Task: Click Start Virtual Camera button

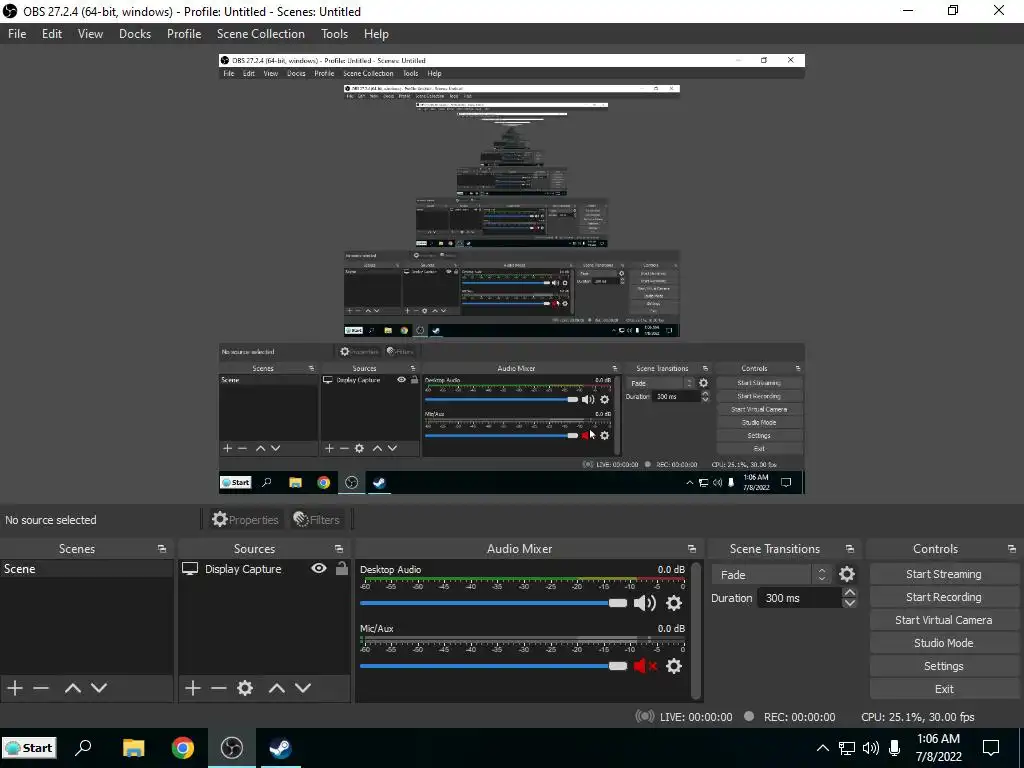Action: pyautogui.click(x=943, y=620)
